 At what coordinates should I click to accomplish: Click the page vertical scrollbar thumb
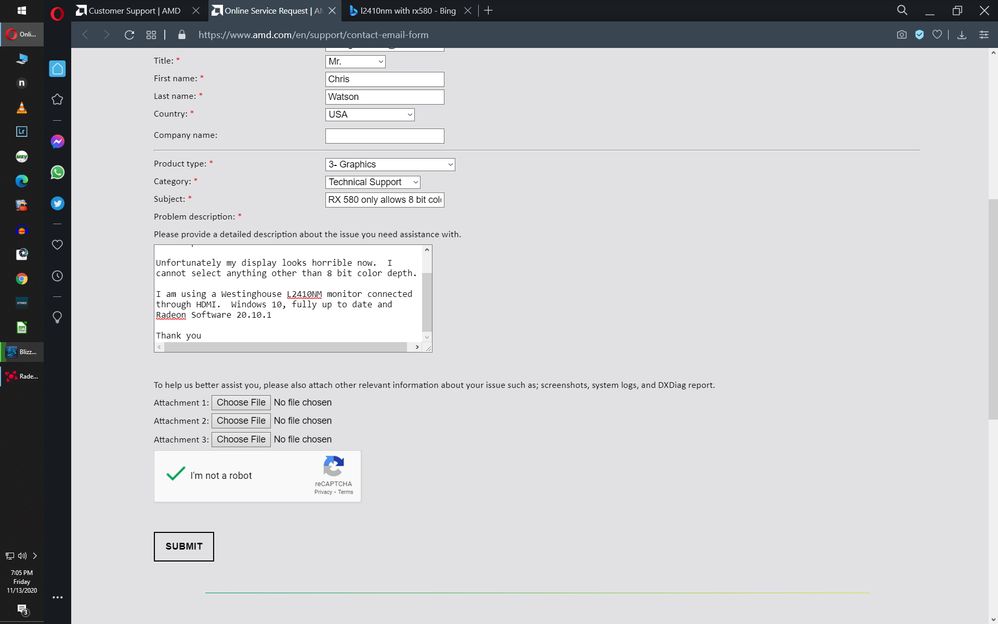992,309
